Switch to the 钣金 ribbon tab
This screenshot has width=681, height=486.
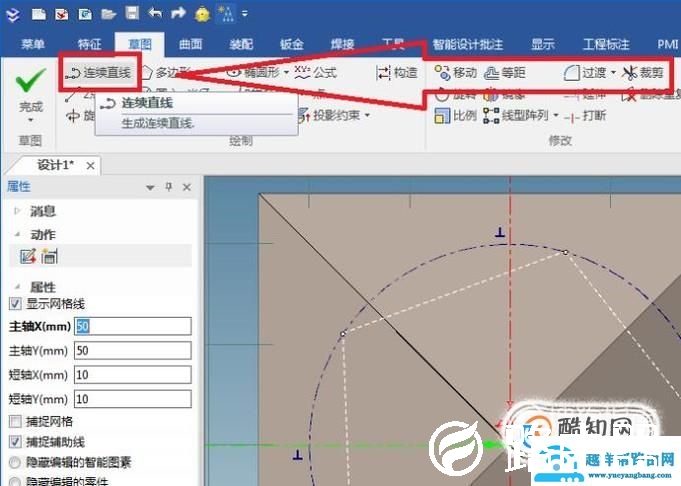coord(291,44)
